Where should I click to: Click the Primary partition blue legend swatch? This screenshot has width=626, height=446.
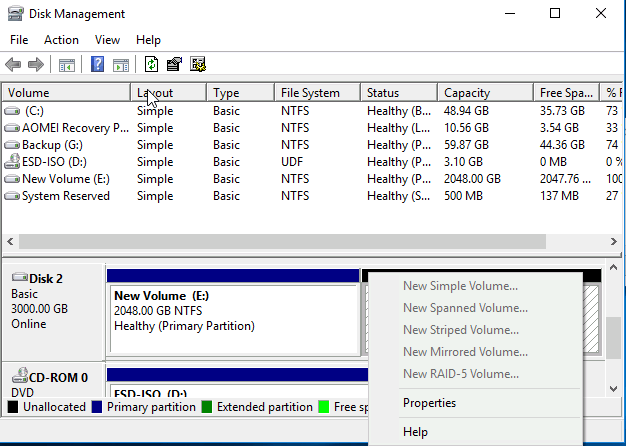[97, 407]
